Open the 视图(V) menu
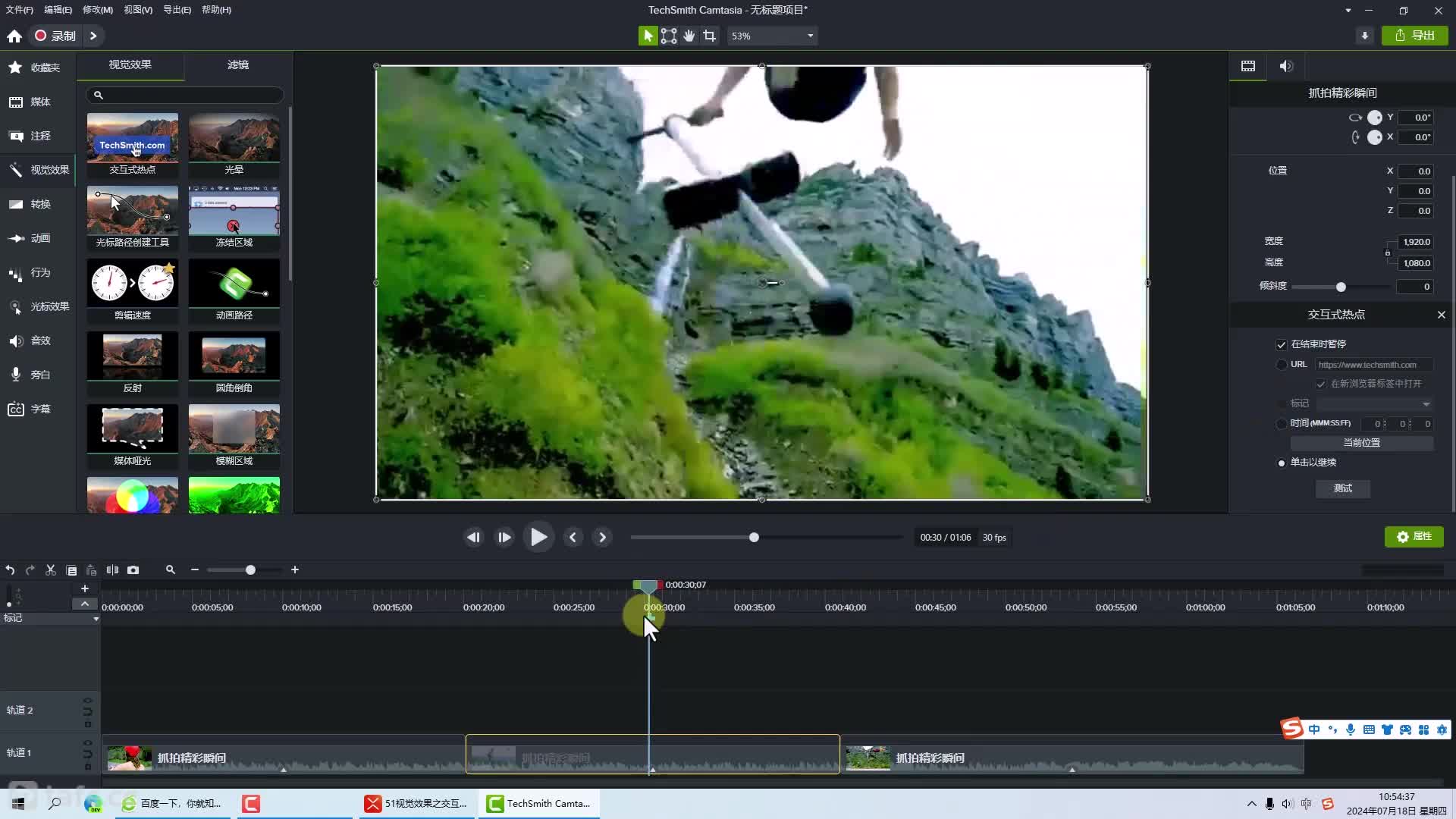The height and width of the screenshot is (819, 1456). pyautogui.click(x=138, y=10)
